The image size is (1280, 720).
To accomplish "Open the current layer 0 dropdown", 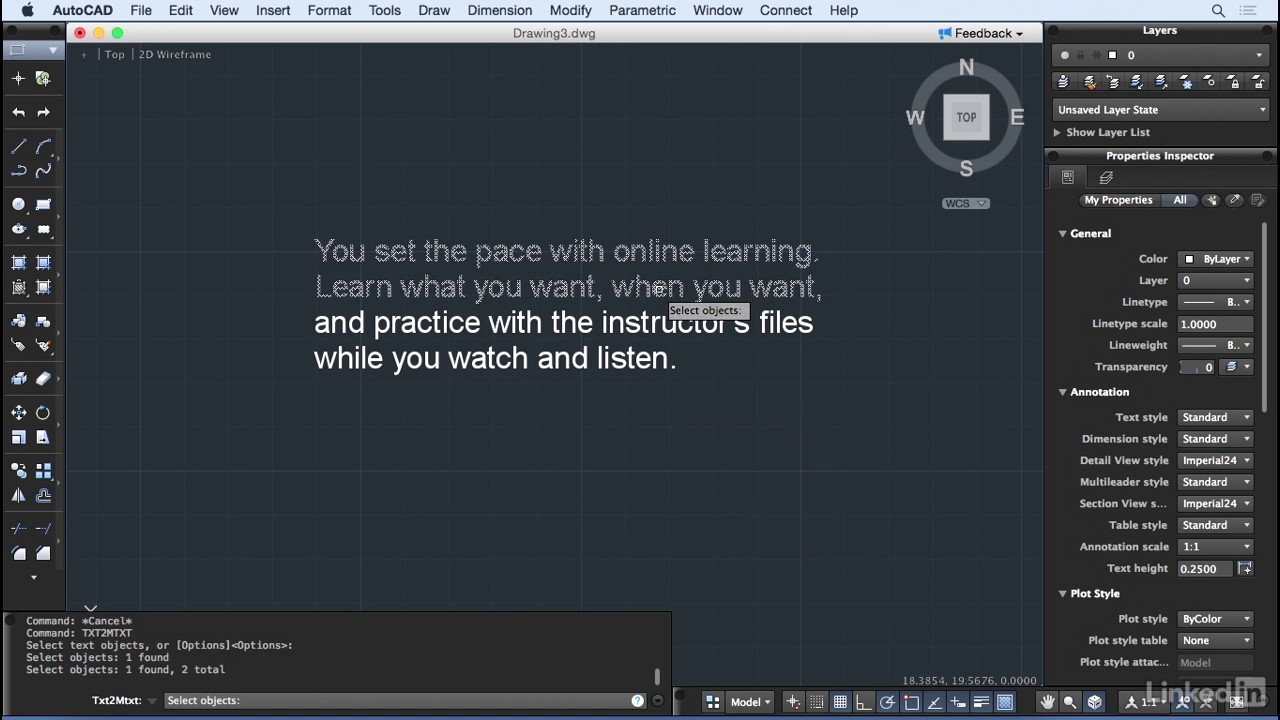I will tap(1160, 55).
